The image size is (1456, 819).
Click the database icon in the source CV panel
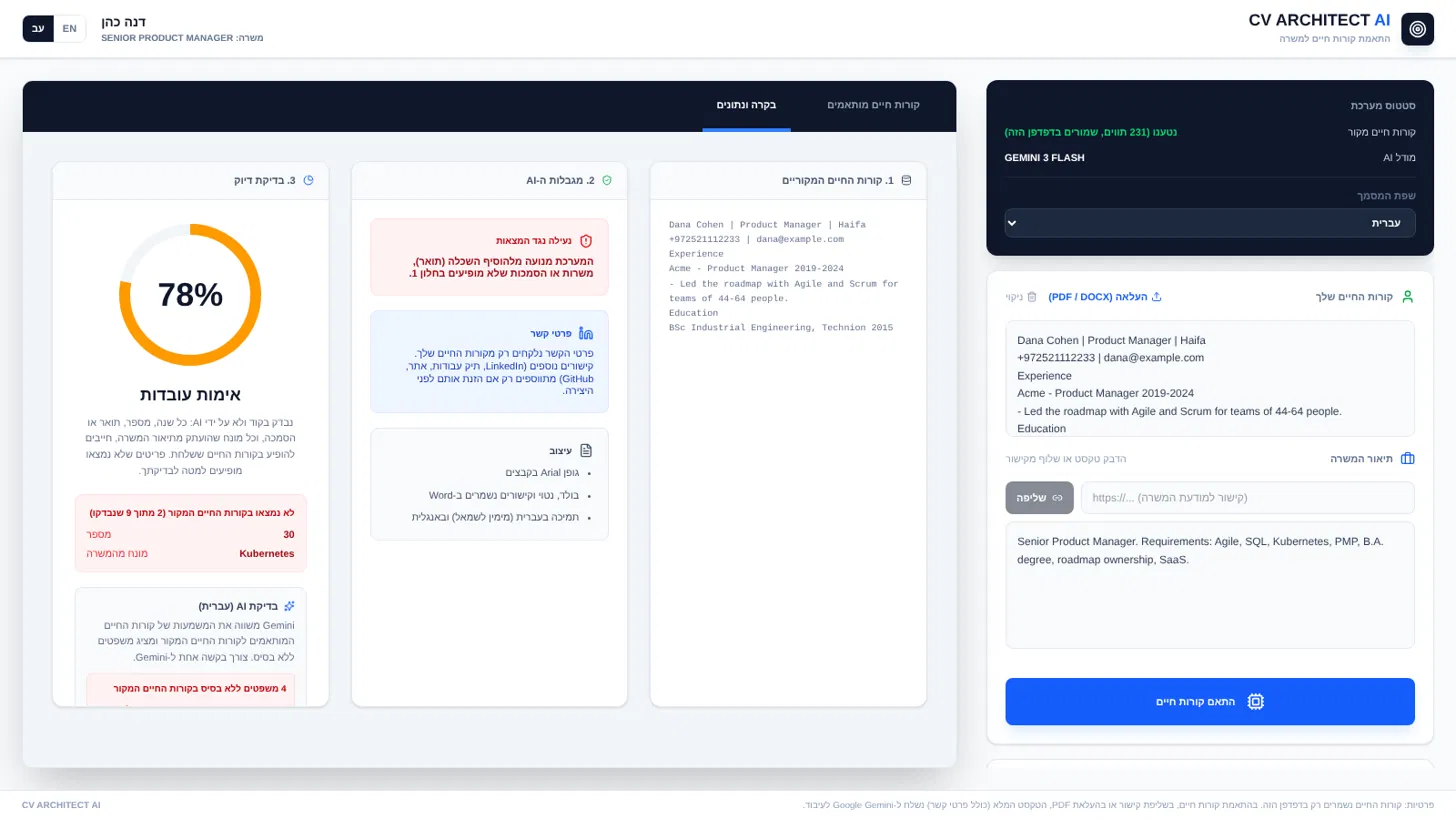coord(906,181)
